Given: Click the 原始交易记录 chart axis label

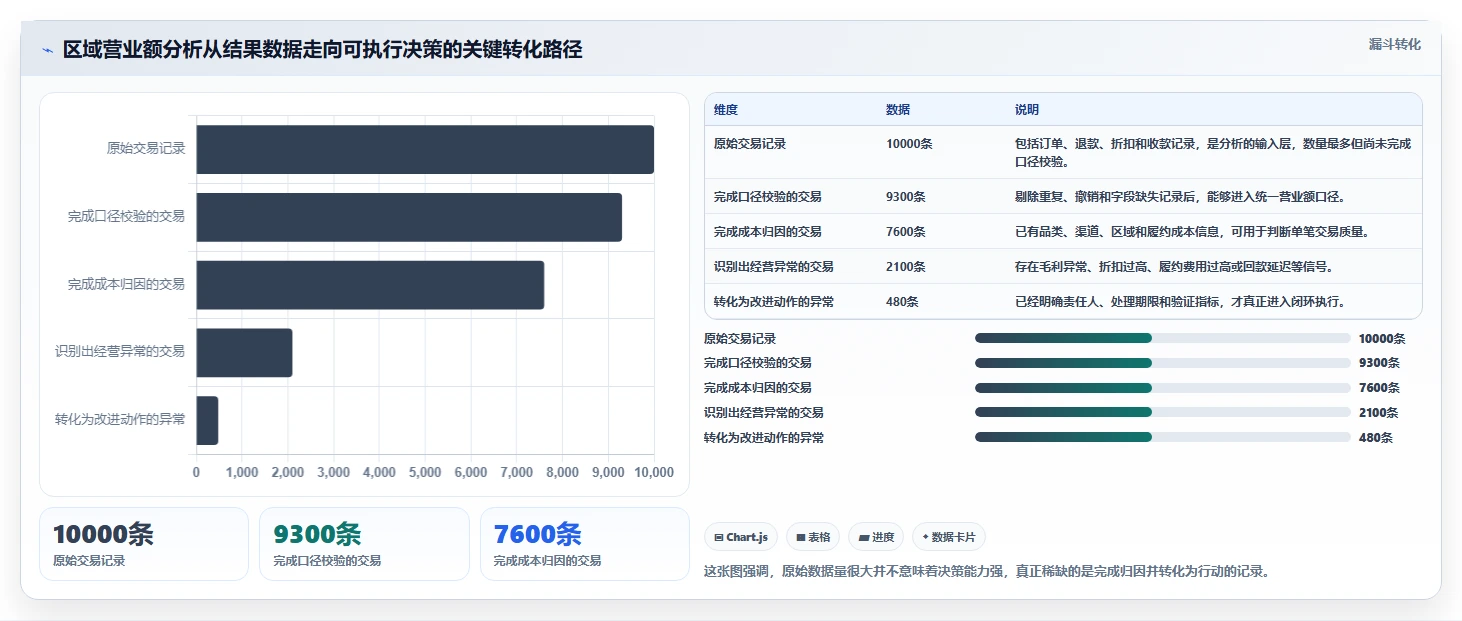Looking at the screenshot, I should pos(146,148).
